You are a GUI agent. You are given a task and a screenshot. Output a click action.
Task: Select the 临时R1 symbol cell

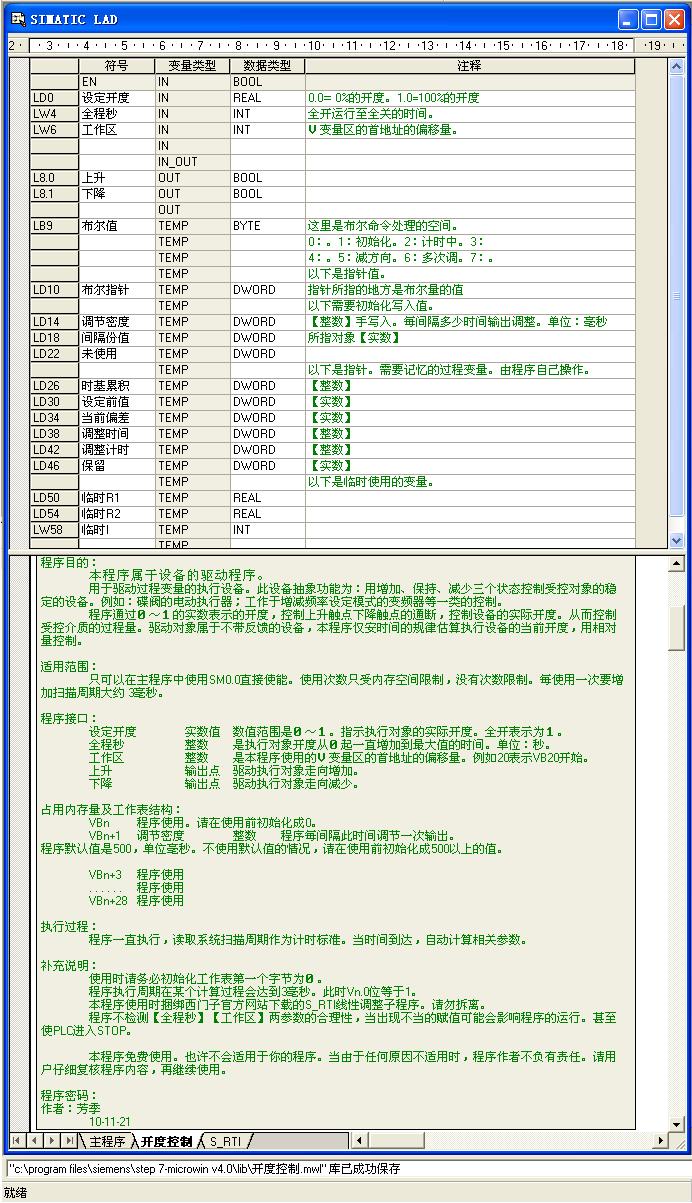tap(116, 498)
